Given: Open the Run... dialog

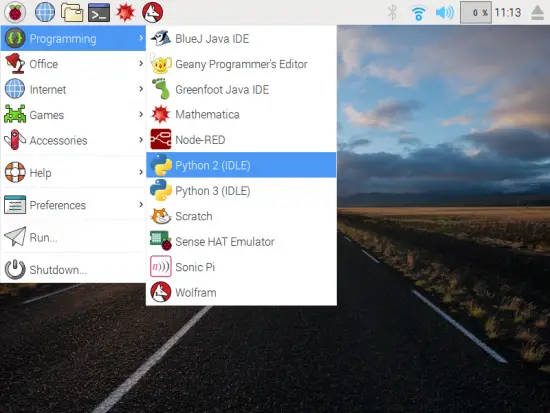Looking at the screenshot, I should coord(73,237).
